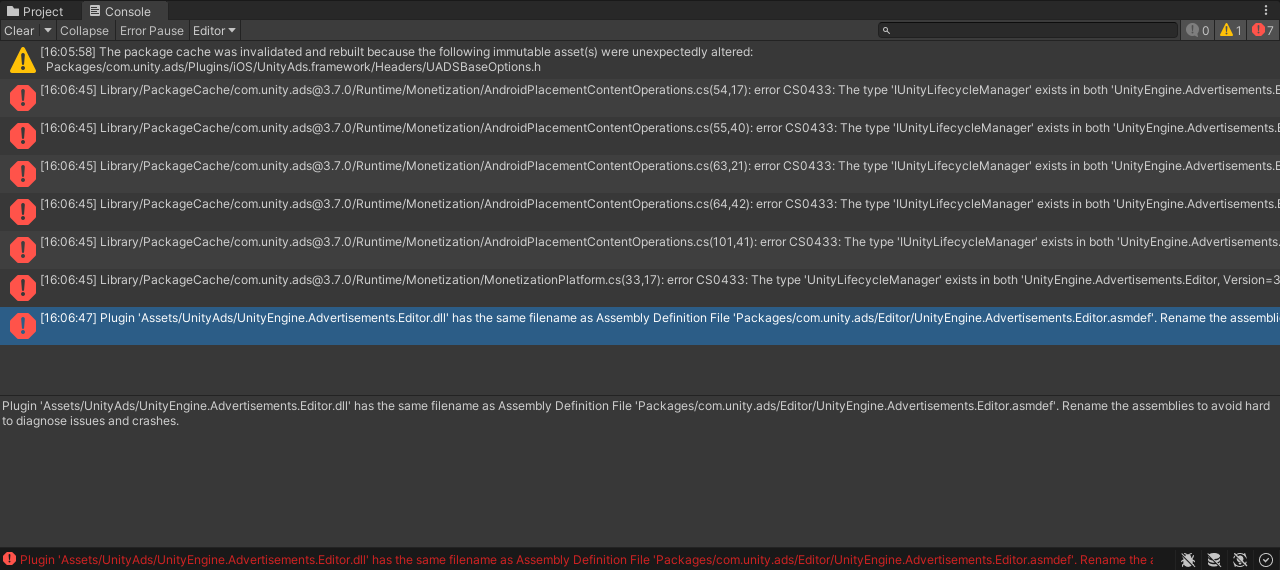The image size is (1280, 570).
Task: Toggle Error Pause
Action: 152,30
